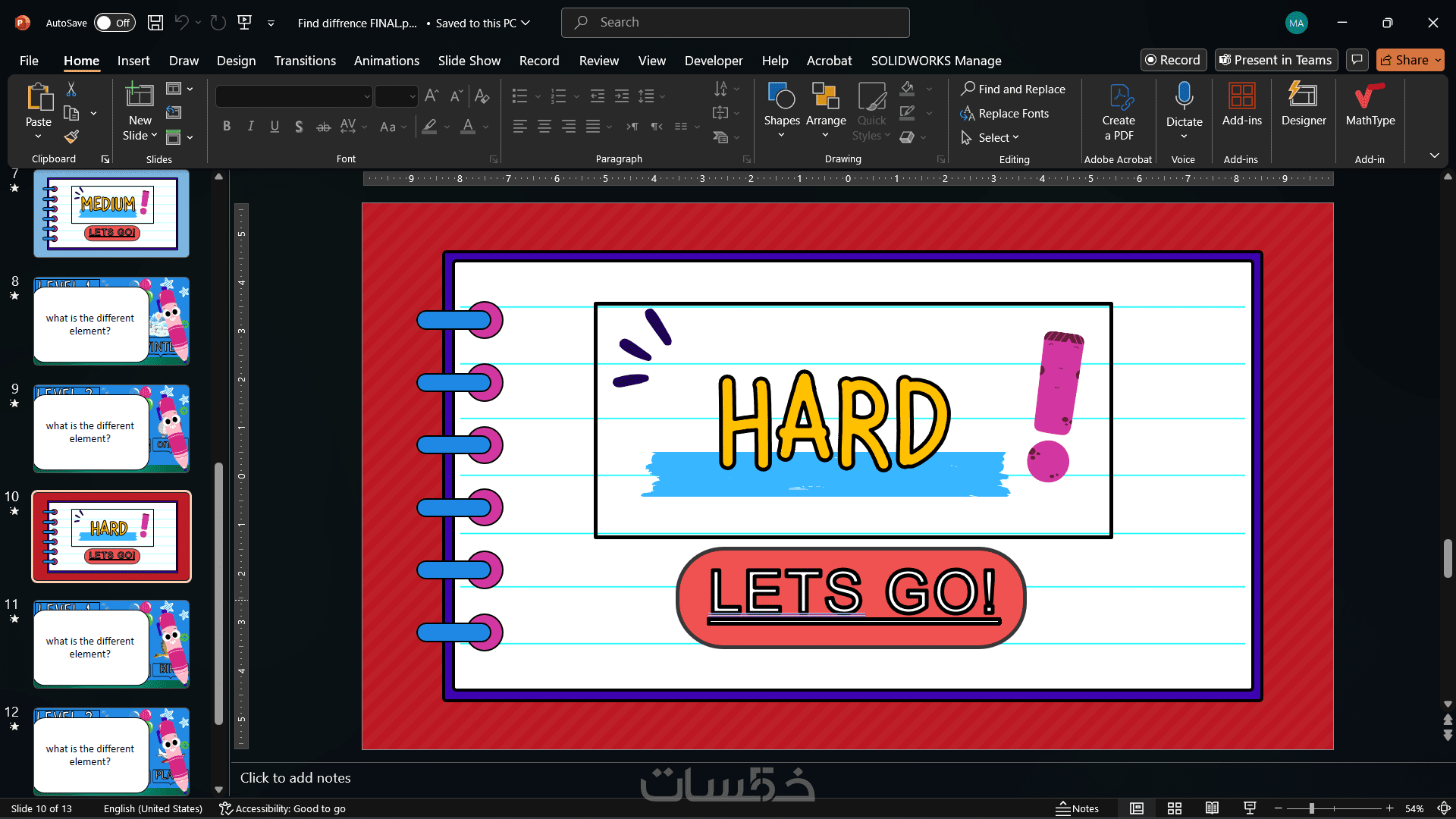The height and width of the screenshot is (819, 1456).
Task: Click the Save disk icon
Action: tap(155, 23)
